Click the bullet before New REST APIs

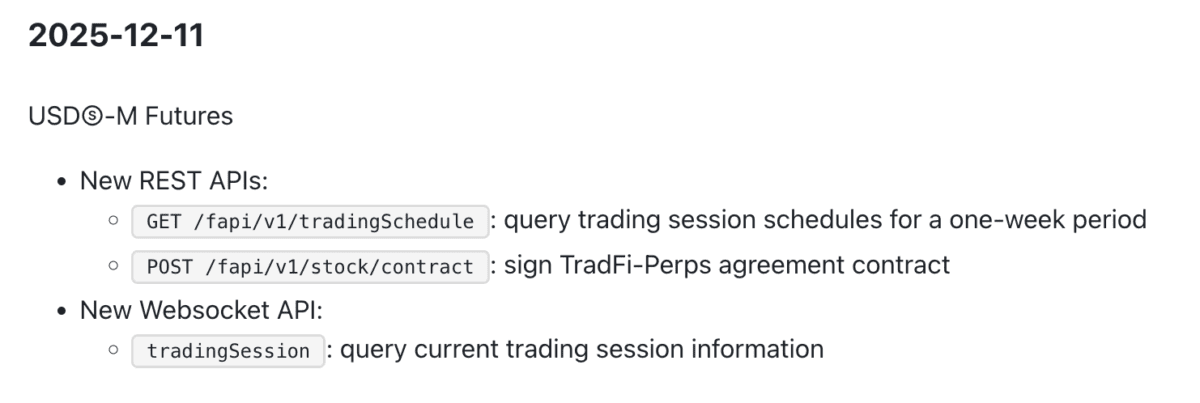coord(63,181)
